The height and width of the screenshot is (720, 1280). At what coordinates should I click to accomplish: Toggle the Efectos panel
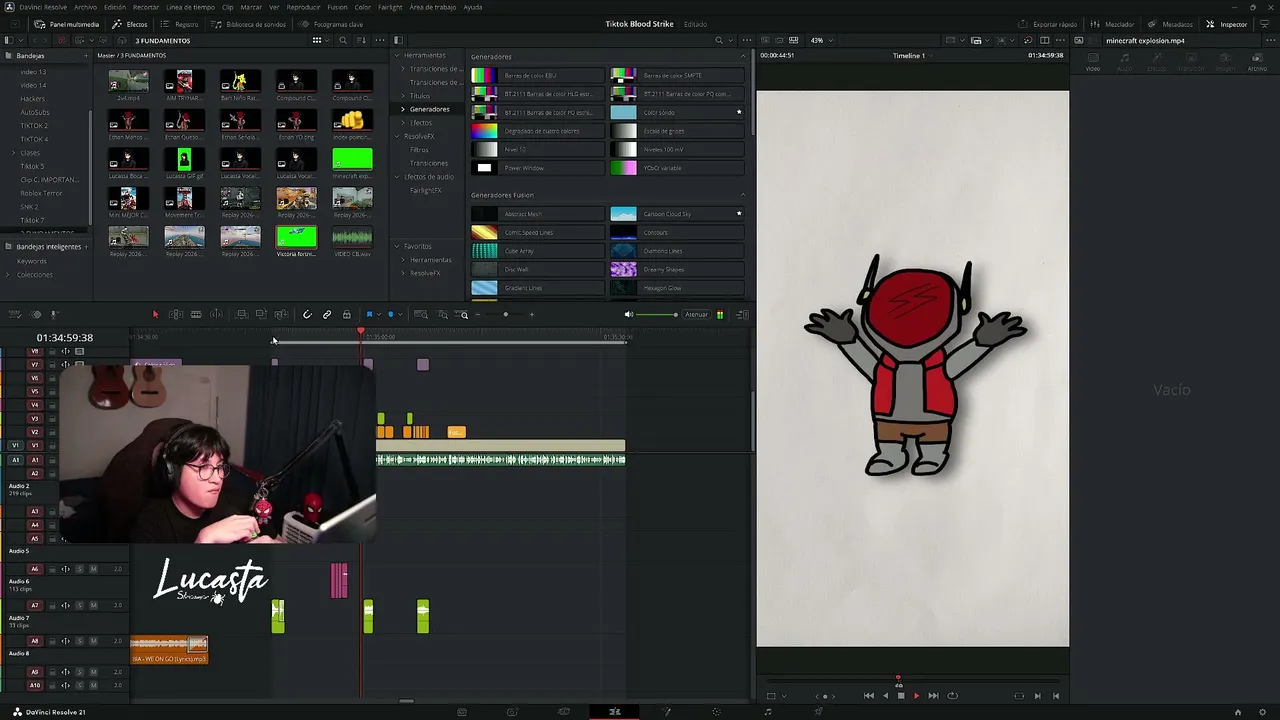[x=130, y=24]
